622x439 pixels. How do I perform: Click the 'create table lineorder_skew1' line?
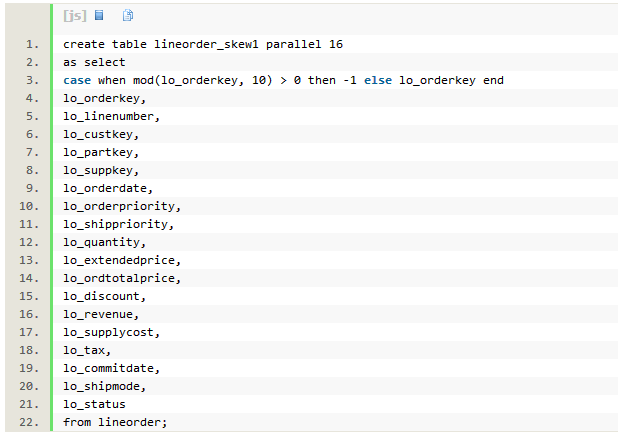click(203, 44)
